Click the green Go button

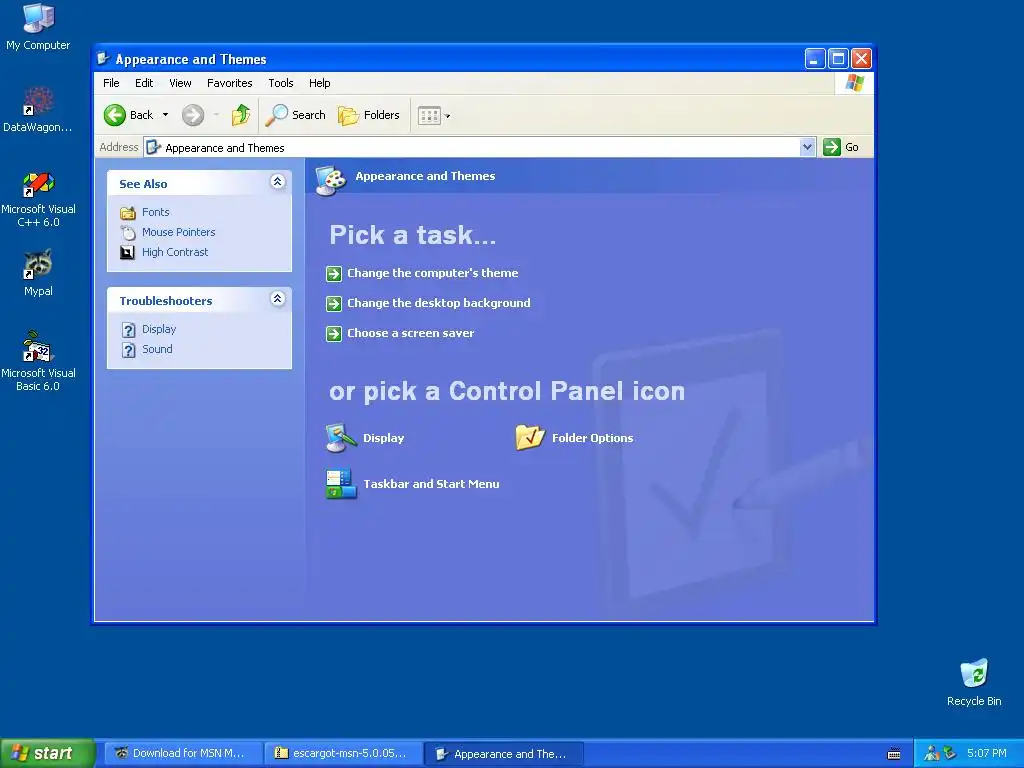coord(841,147)
